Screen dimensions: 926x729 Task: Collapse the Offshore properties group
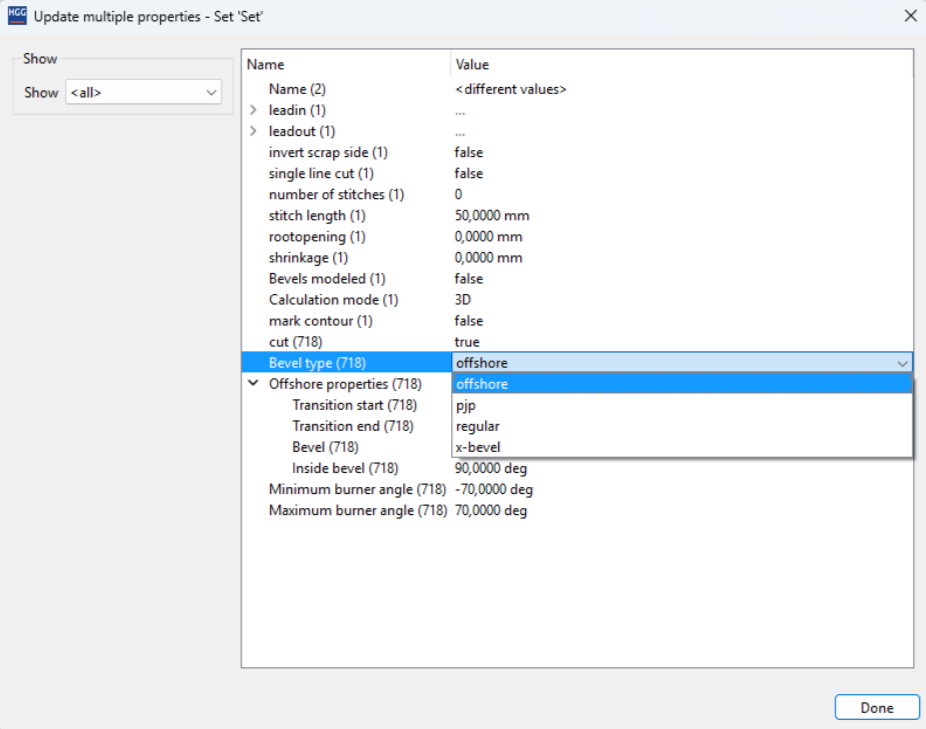(x=254, y=384)
